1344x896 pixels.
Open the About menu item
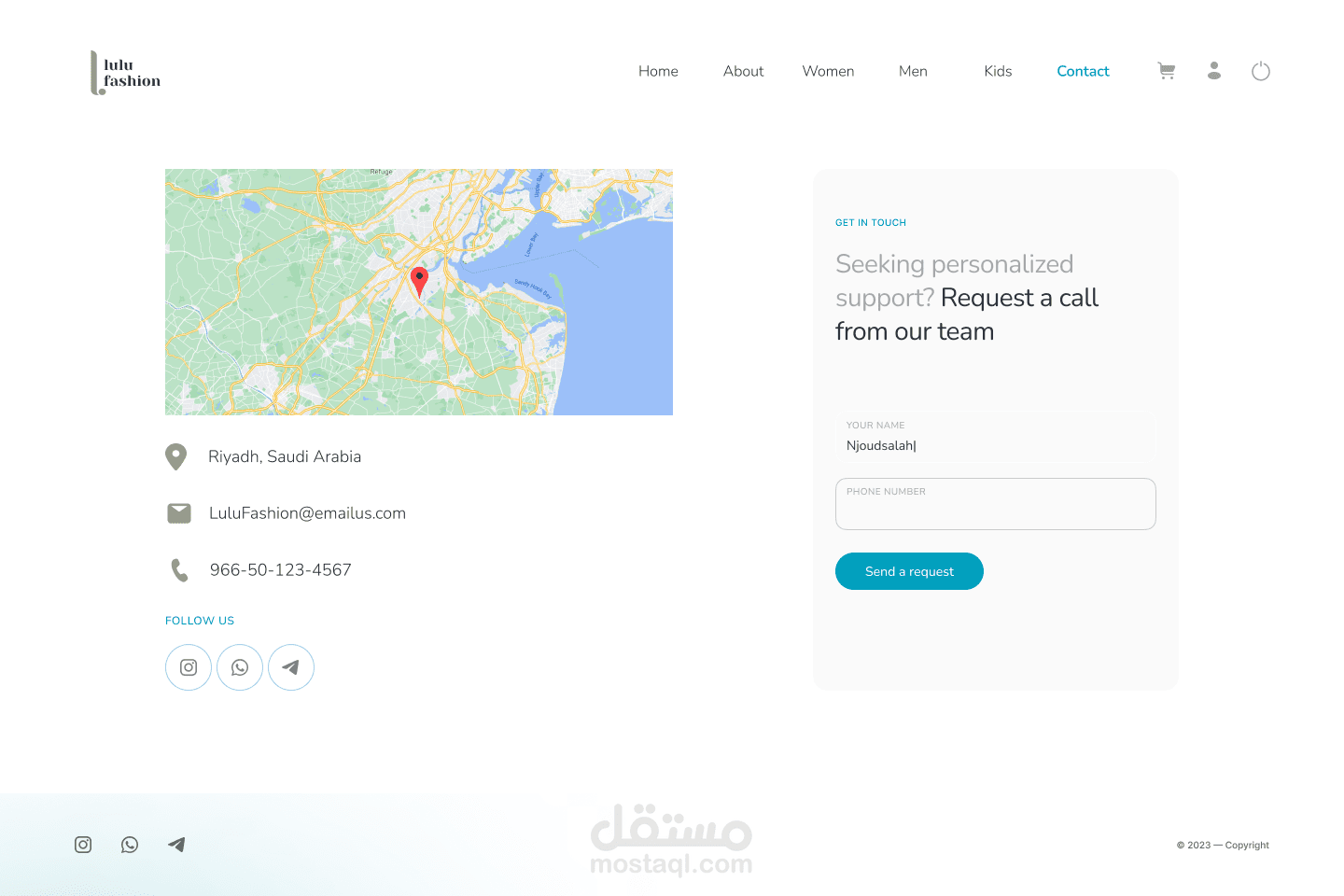click(x=743, y=71)
